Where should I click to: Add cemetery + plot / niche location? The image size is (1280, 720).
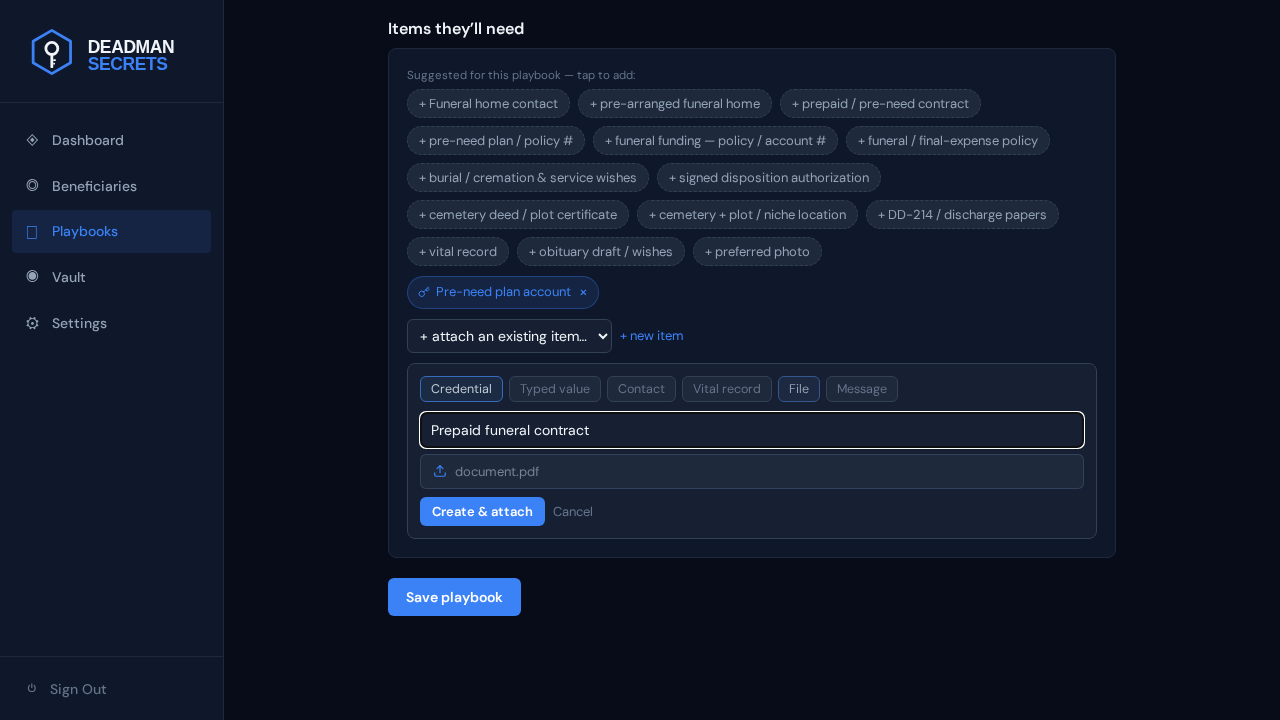coord(747,214)
